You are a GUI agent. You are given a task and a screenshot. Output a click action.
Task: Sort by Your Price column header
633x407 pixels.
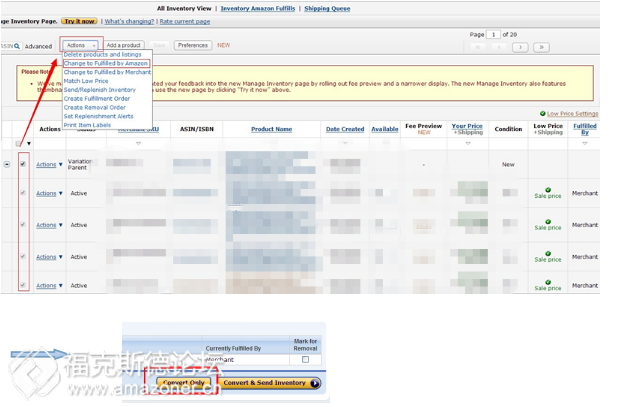coord(467,126)
